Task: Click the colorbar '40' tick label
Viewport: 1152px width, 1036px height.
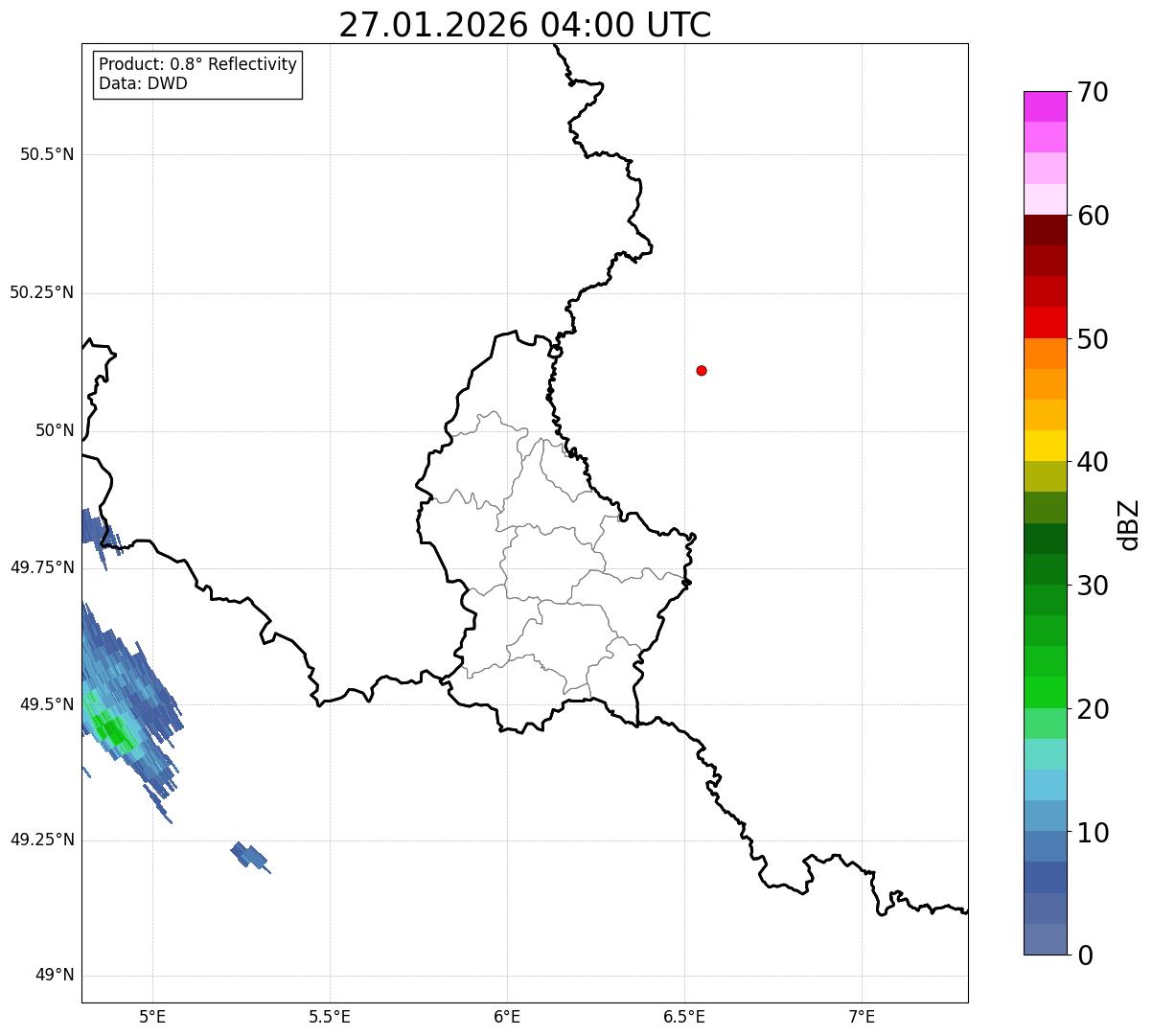Action: point(1093,462)
